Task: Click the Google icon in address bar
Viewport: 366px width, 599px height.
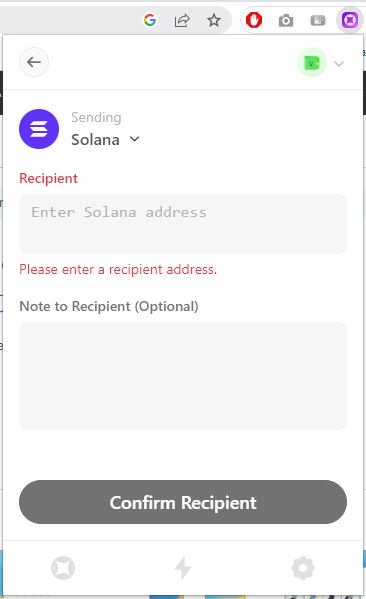Action: click(x=150, y=20)
